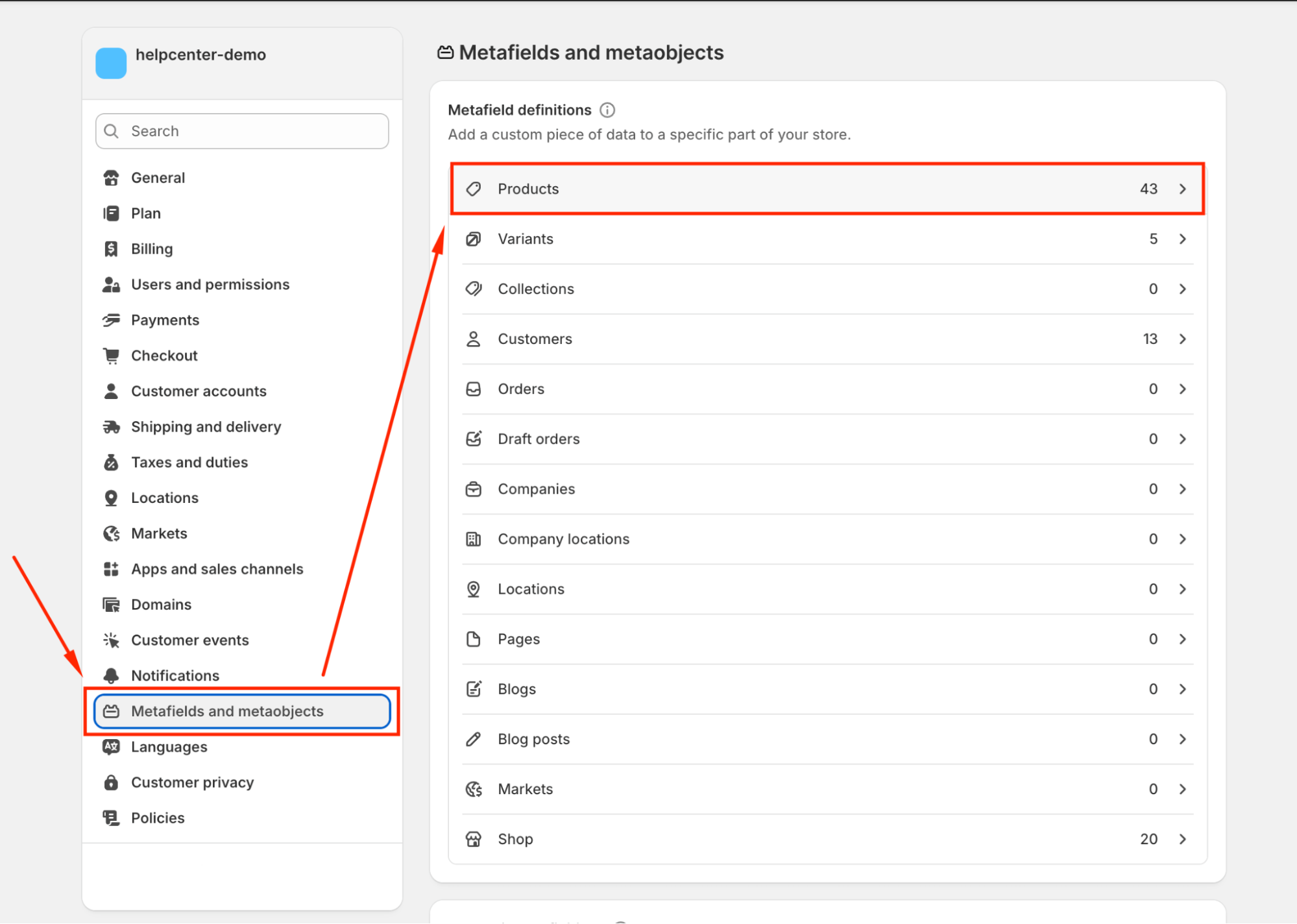Expand the Variants row chevron
1297x924 pixels.
(1183, 239)
